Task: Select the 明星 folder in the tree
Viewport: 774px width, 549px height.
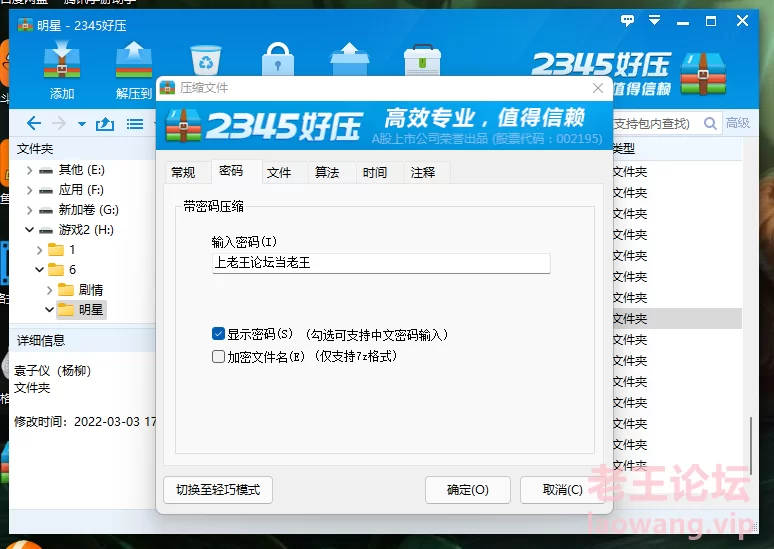Action: pyautogui.click(x=81, y=310)
